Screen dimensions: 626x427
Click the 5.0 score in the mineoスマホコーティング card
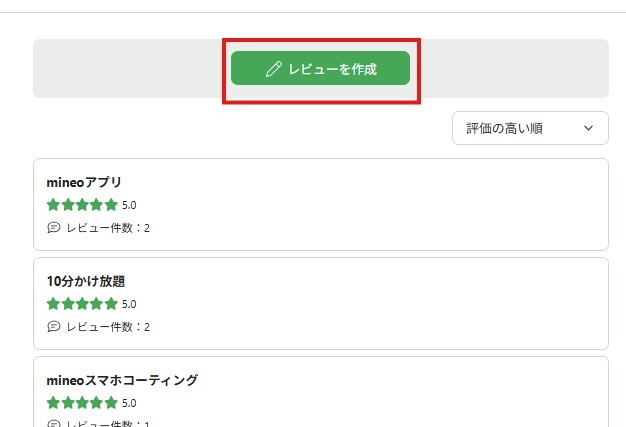(129, 403)
